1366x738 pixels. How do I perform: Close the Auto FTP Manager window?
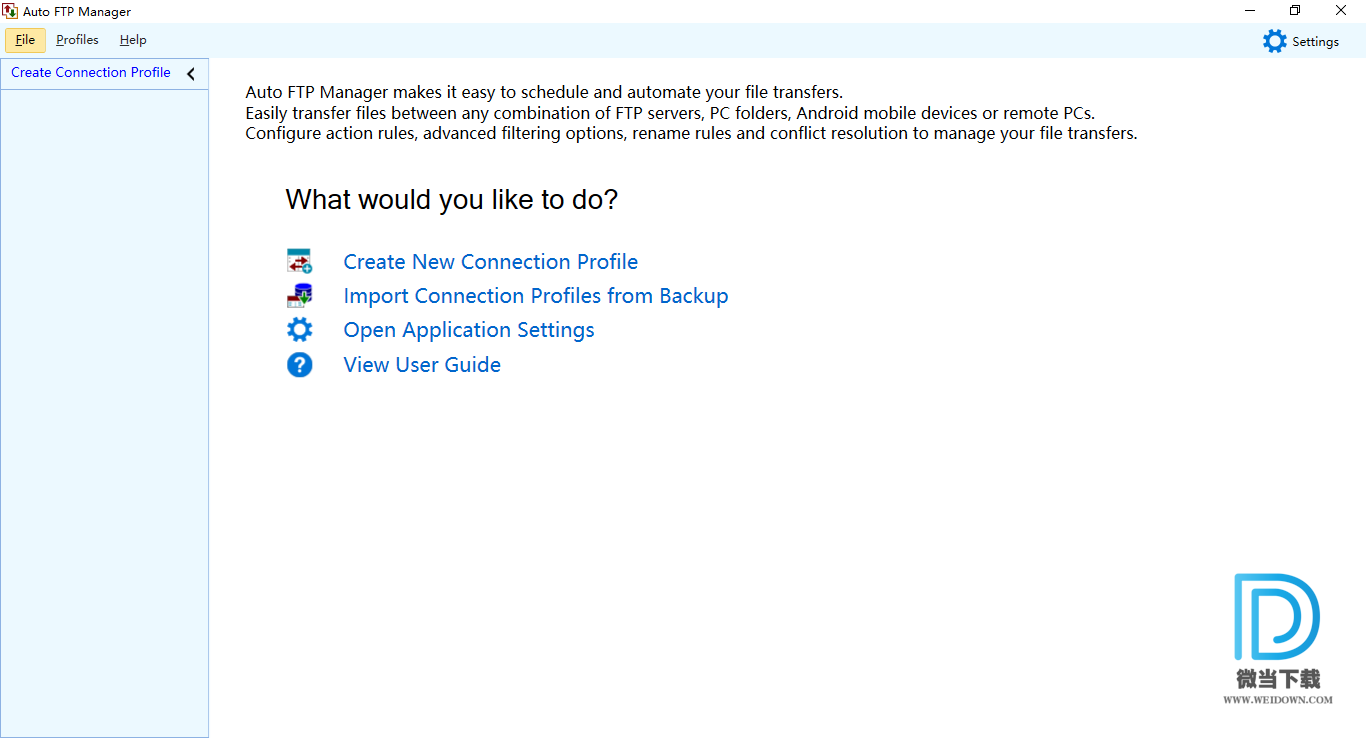pyautogui.click(x=1341, y=11)
